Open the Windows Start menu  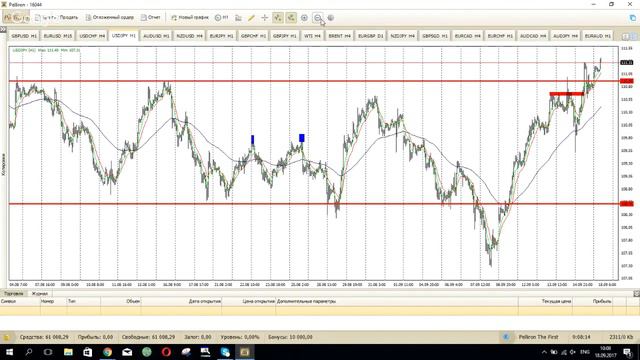coord(9,352)
